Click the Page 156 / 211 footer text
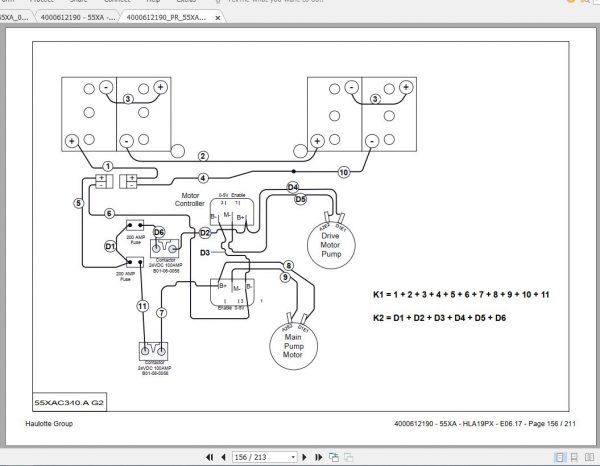The image size is (600, 466). pyautogui.click(x=551, y=424)
